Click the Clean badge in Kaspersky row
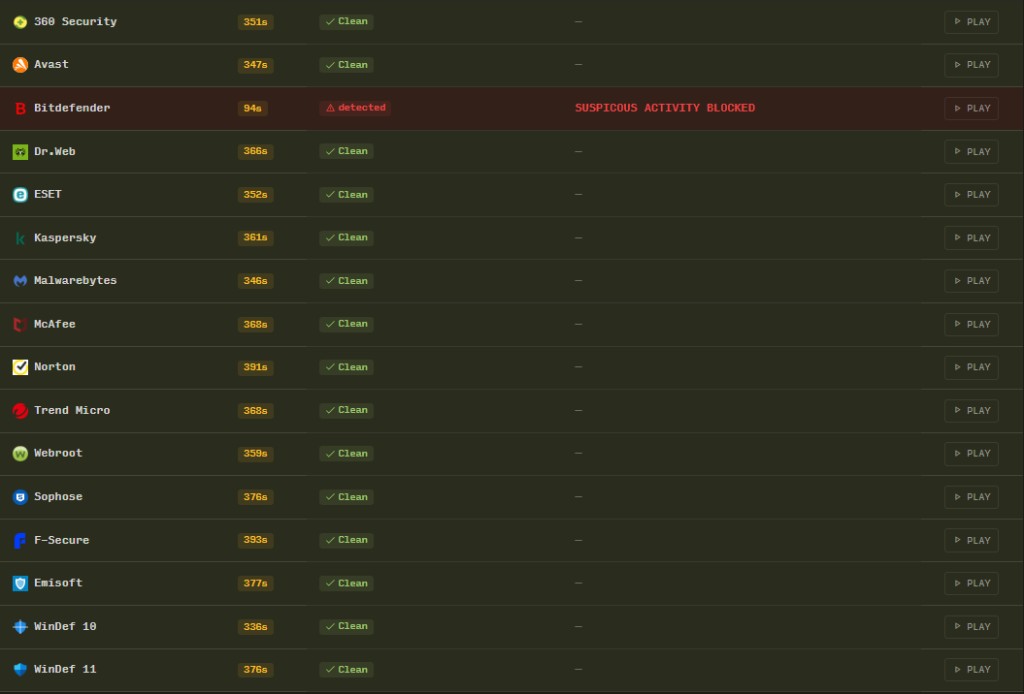The height and width of the screenshot is (694, 1024). (346, 238)
